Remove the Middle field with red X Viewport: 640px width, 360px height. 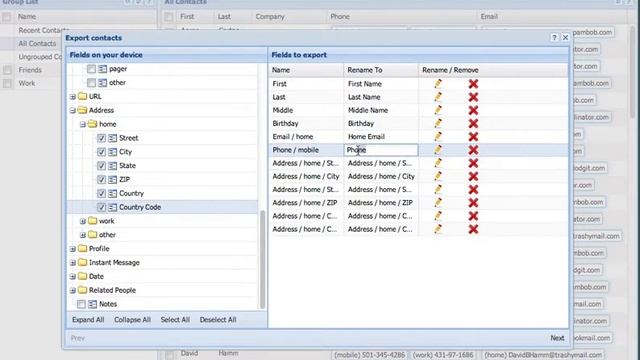point(473,110)
